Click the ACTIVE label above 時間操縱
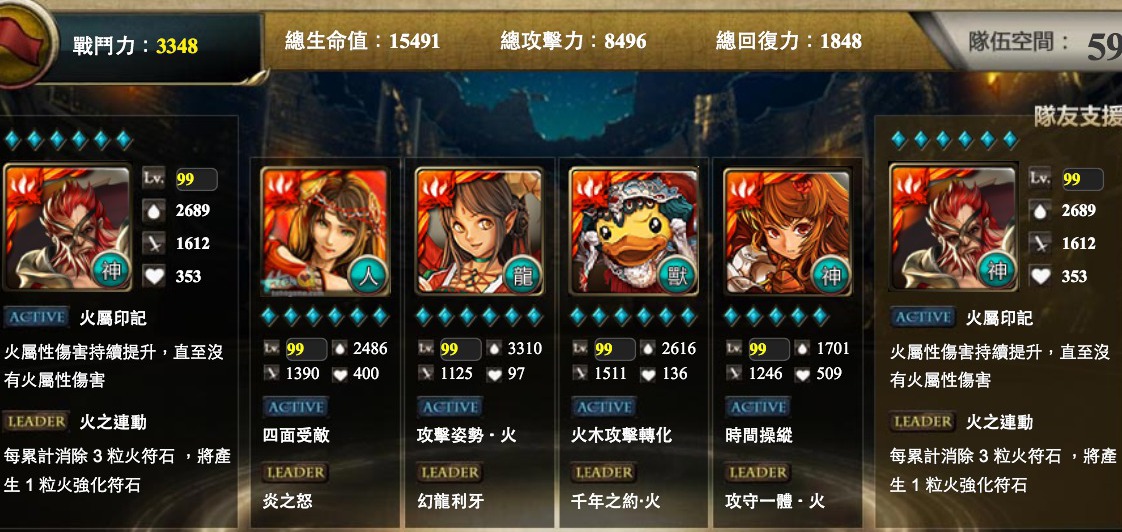Image resolution: width=1122 pixels, height=532 pixels. (x=758, y=407)
